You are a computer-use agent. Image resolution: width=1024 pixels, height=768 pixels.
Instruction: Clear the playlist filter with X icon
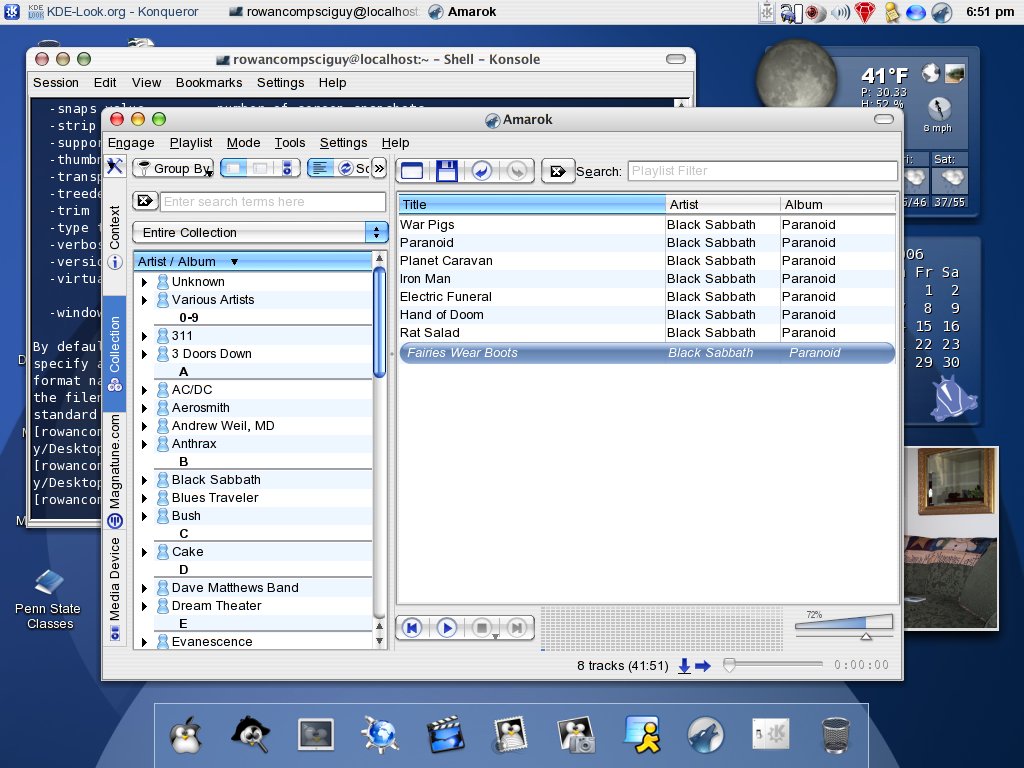[x=558, y=171]
